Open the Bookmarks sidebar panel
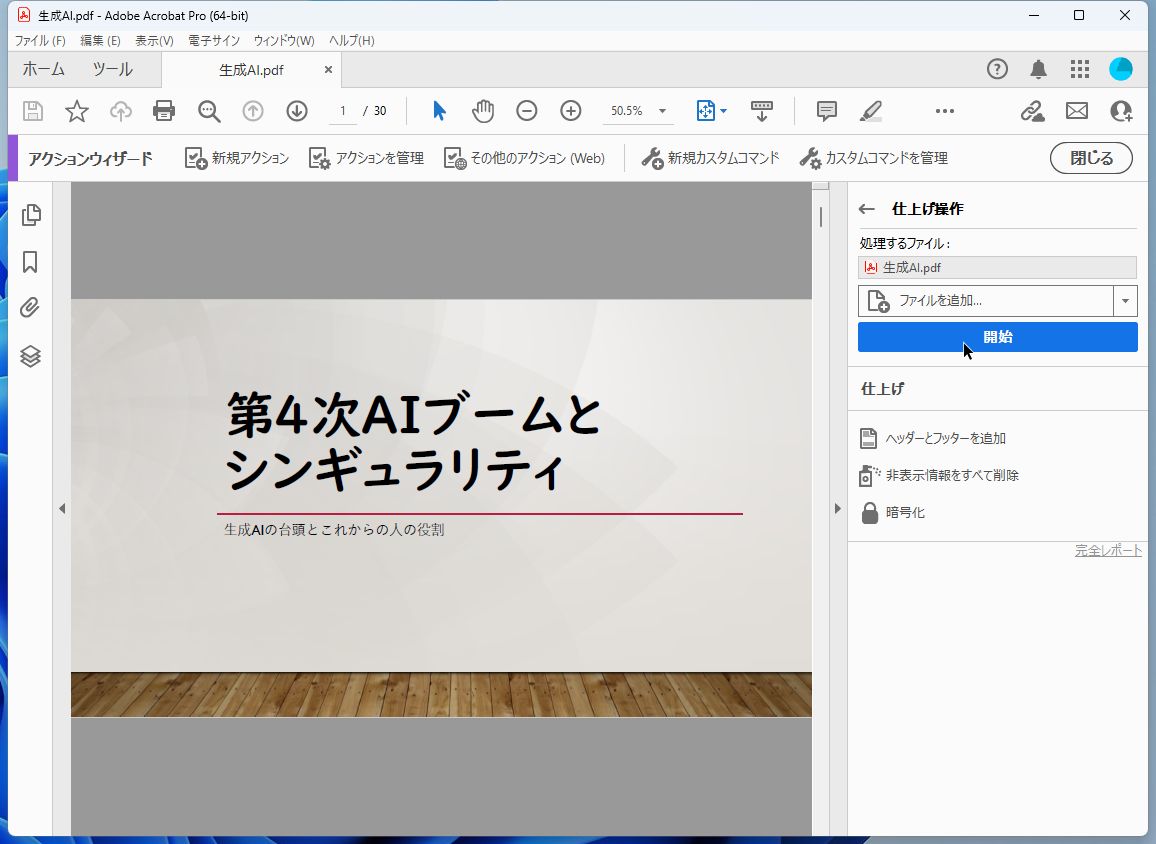The width and height of the screenshot is (1156, 844). coord(30,261)
